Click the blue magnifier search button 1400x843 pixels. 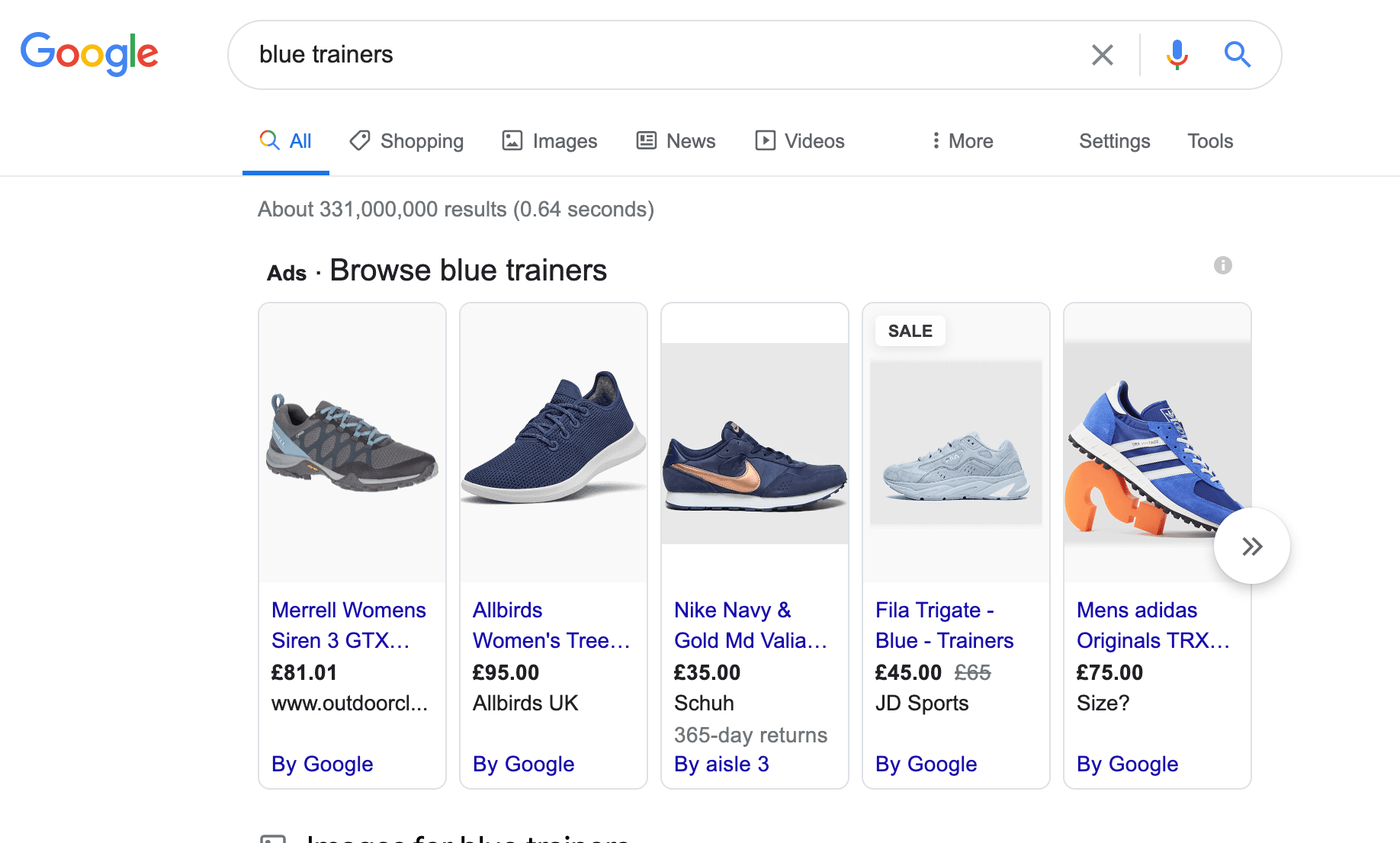(1237, 55)
